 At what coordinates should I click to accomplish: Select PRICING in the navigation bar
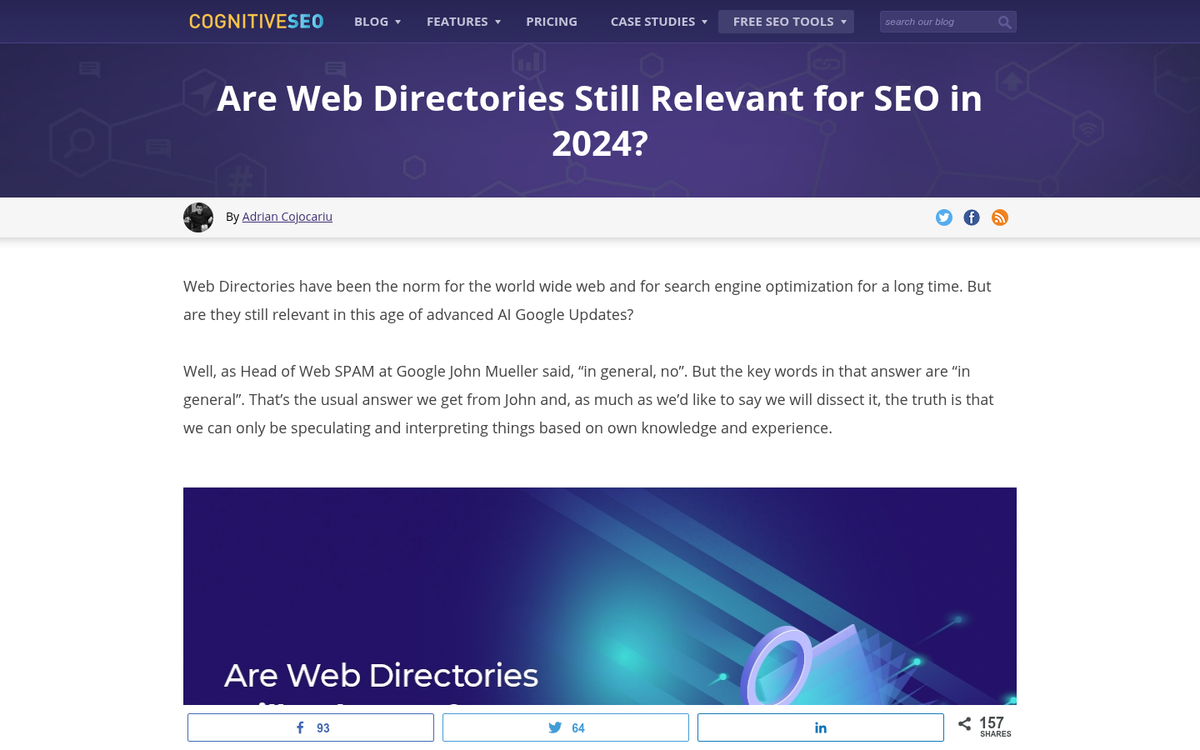pos(551,21)
